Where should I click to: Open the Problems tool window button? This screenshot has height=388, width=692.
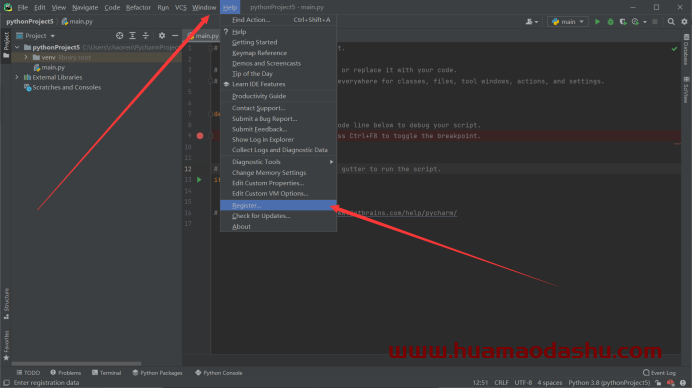coord(66,373)
